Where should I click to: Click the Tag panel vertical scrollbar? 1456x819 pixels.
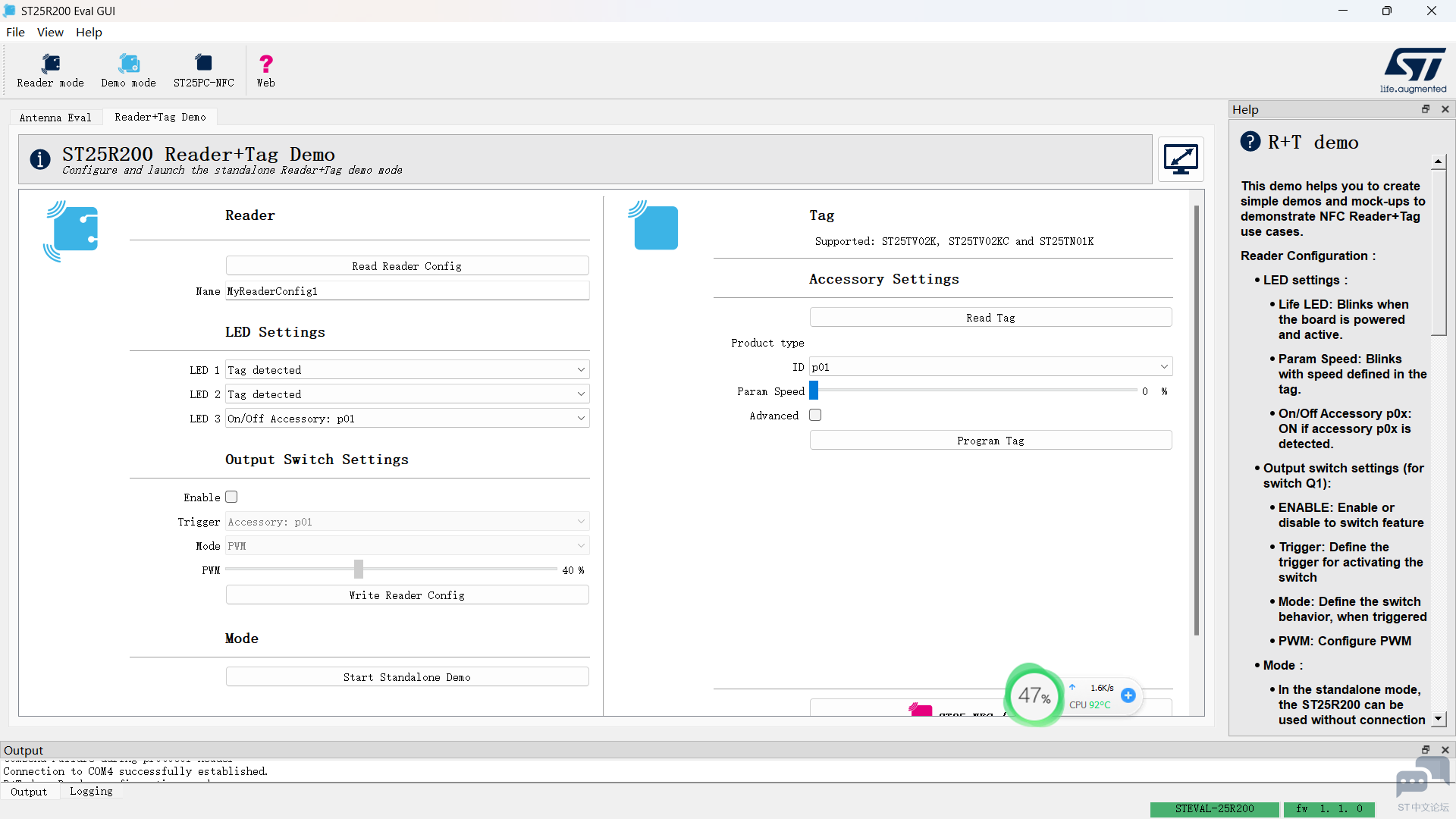point(1197,419)
